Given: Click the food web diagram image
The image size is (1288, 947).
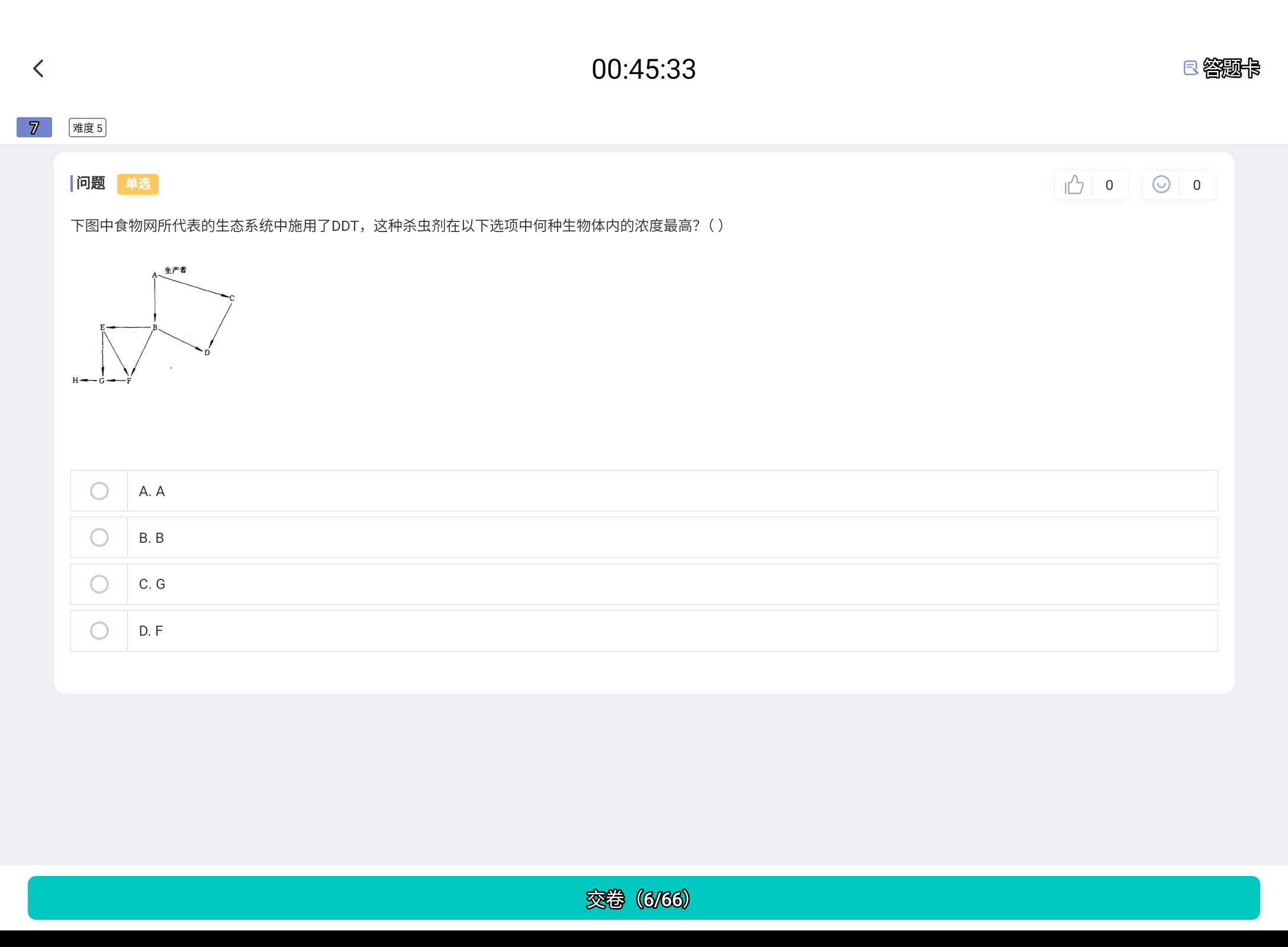Looking at the screenshot, I should point(154,325).
